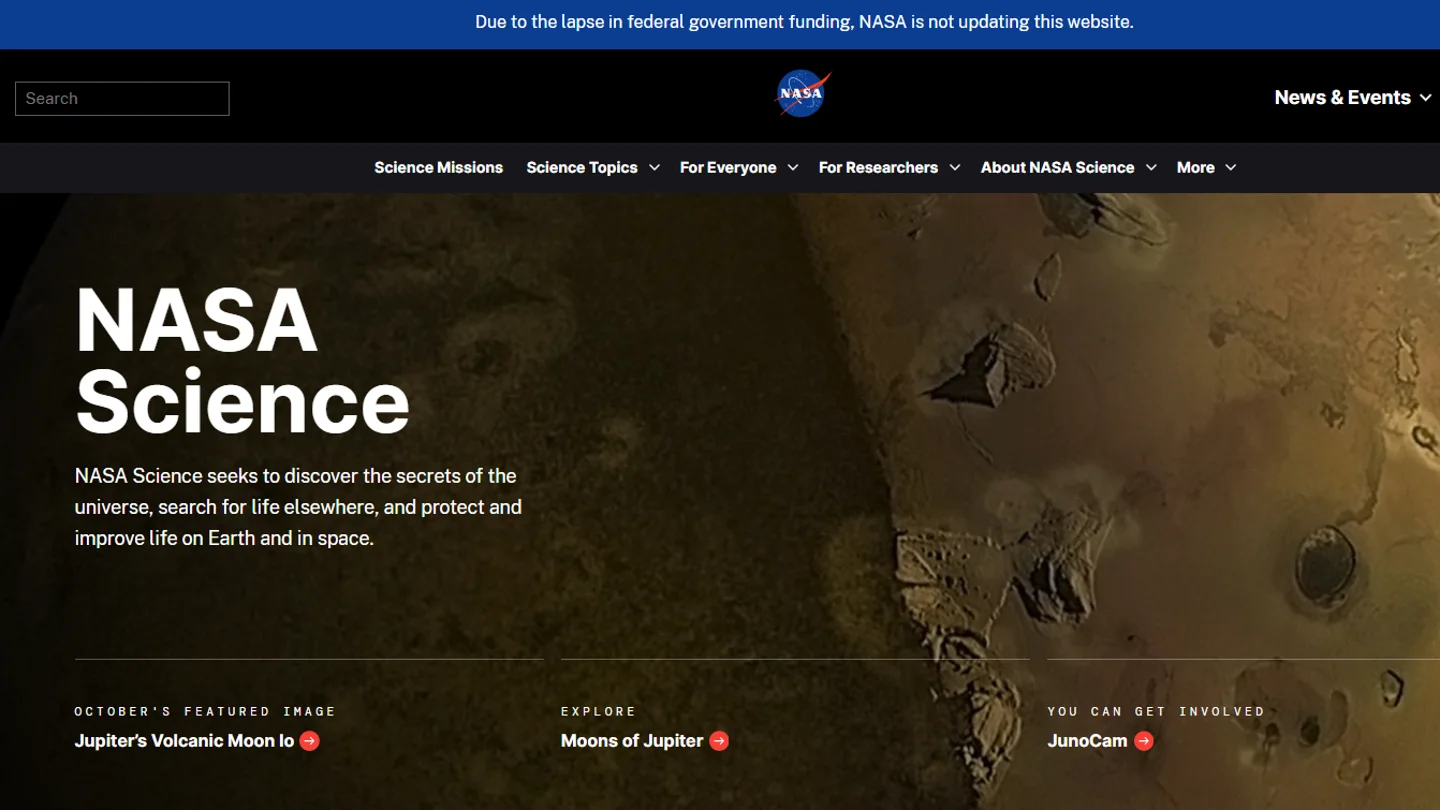Open the News & Events menu

coord(1342,98)
